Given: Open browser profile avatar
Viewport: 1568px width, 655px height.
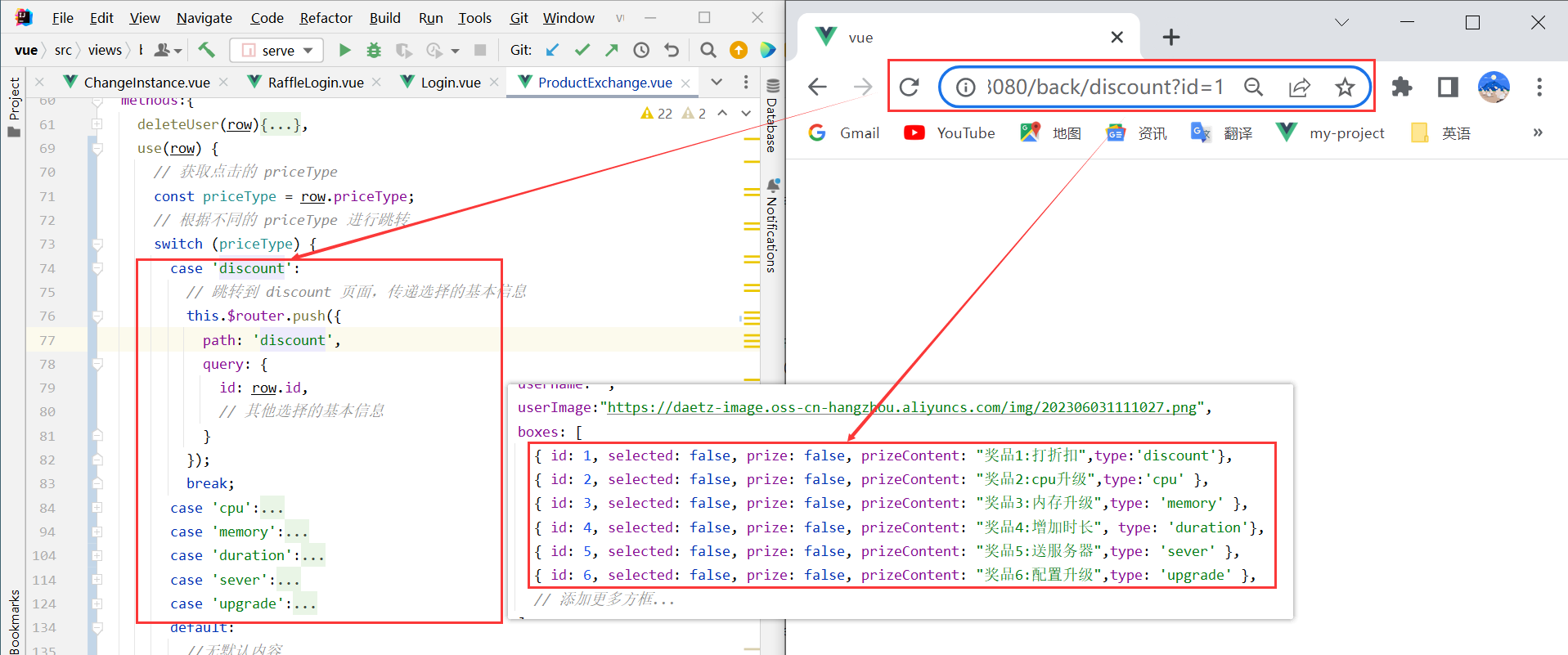Looking at the screenshot, I should point(1494,87).
